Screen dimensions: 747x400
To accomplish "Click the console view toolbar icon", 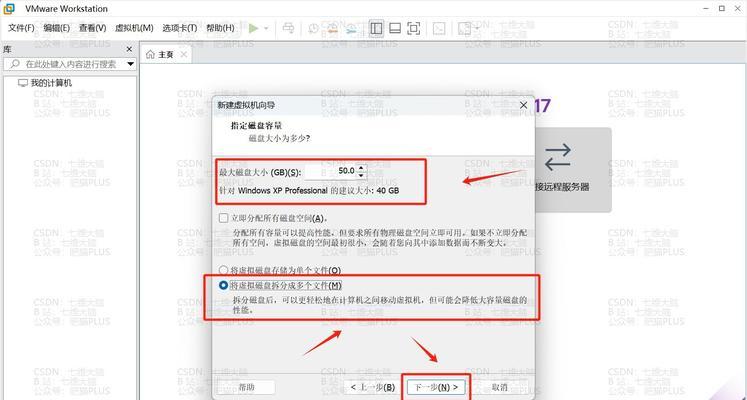I will (439, 29).
